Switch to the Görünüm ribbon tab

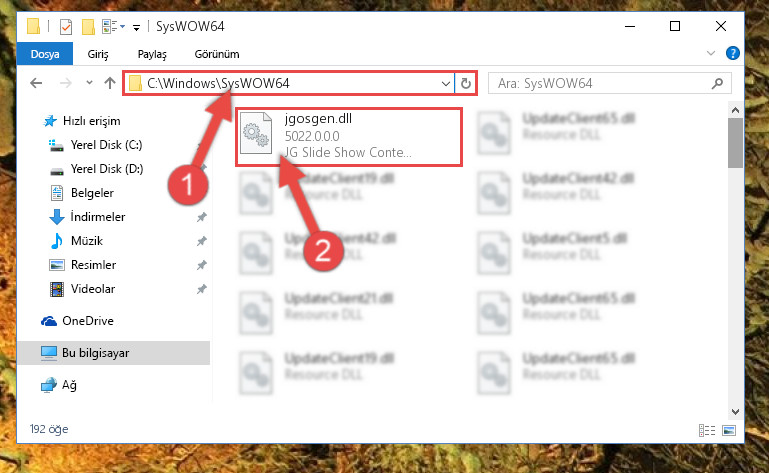[x=217, y=54]
